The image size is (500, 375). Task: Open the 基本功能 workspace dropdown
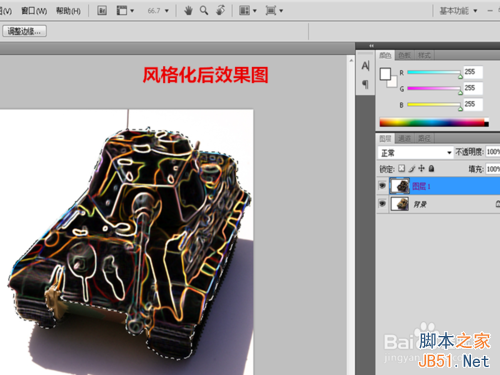458,11
